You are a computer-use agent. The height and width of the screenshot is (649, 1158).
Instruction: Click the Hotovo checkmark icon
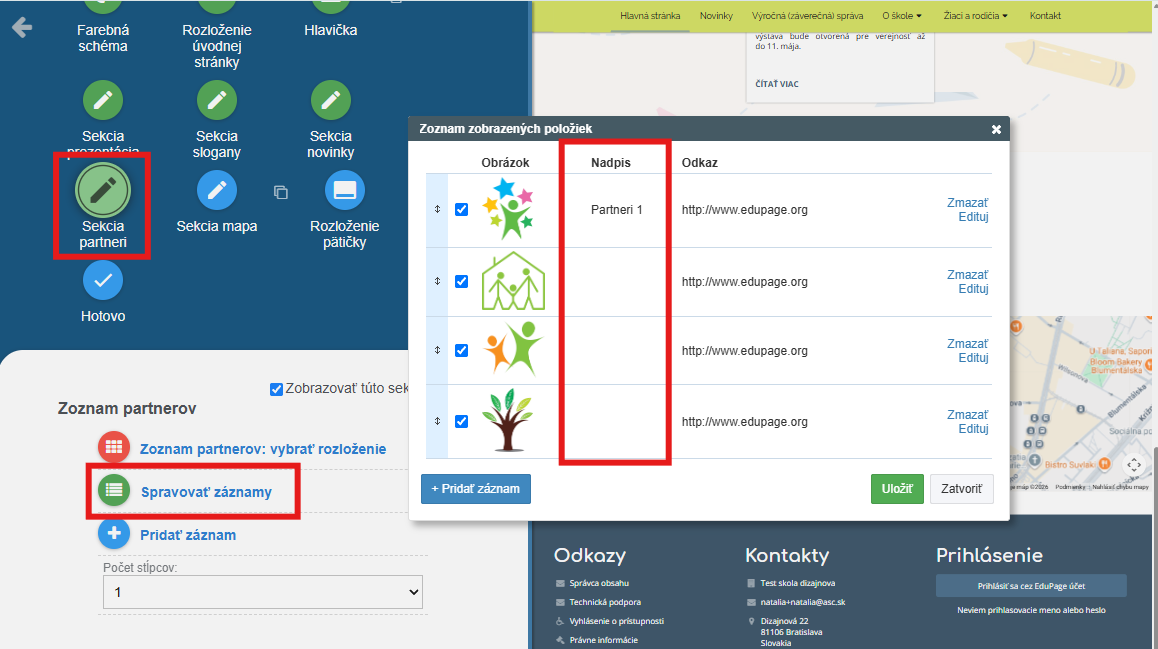(103, 281)
